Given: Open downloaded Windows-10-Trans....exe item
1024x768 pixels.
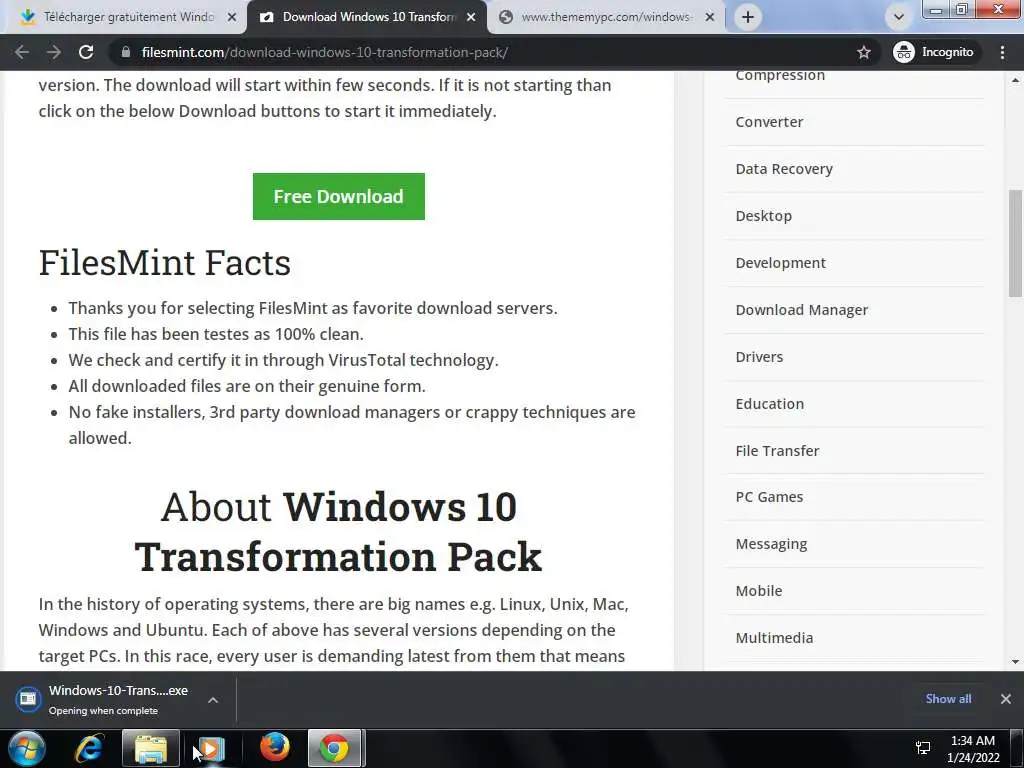Looking at the screenshot, I should click(118, 699).
